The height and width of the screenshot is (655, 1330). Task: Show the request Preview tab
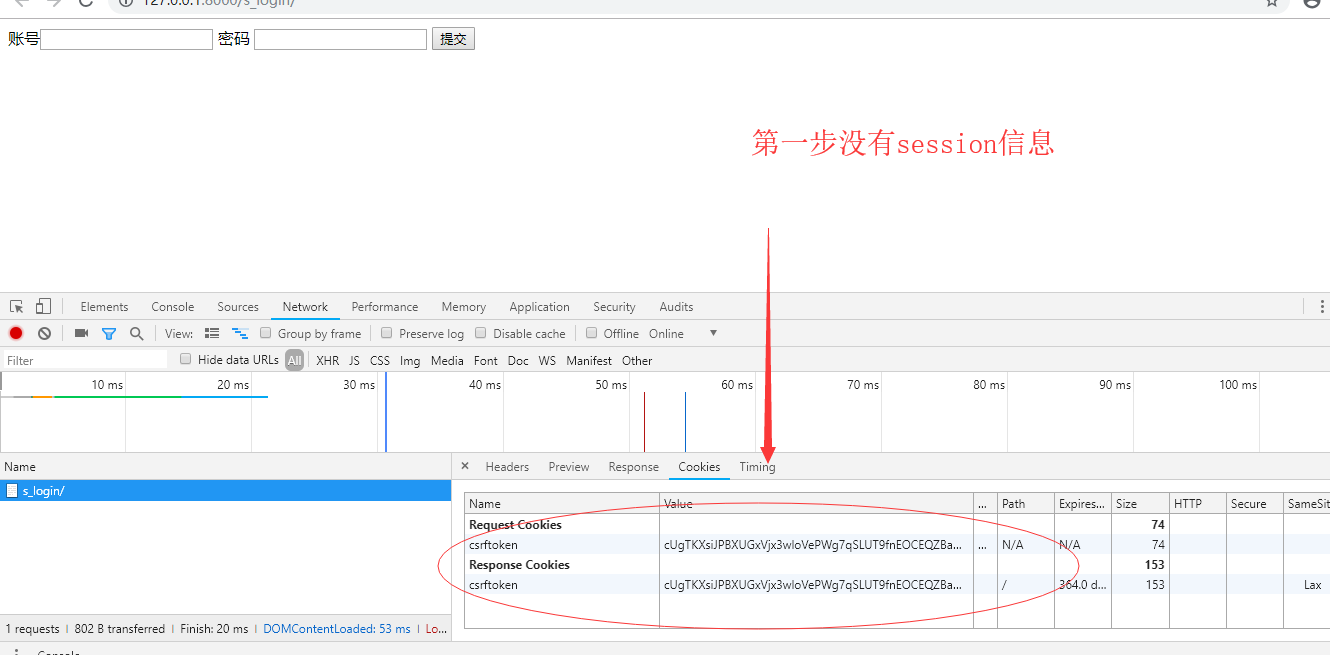point(569,467)
